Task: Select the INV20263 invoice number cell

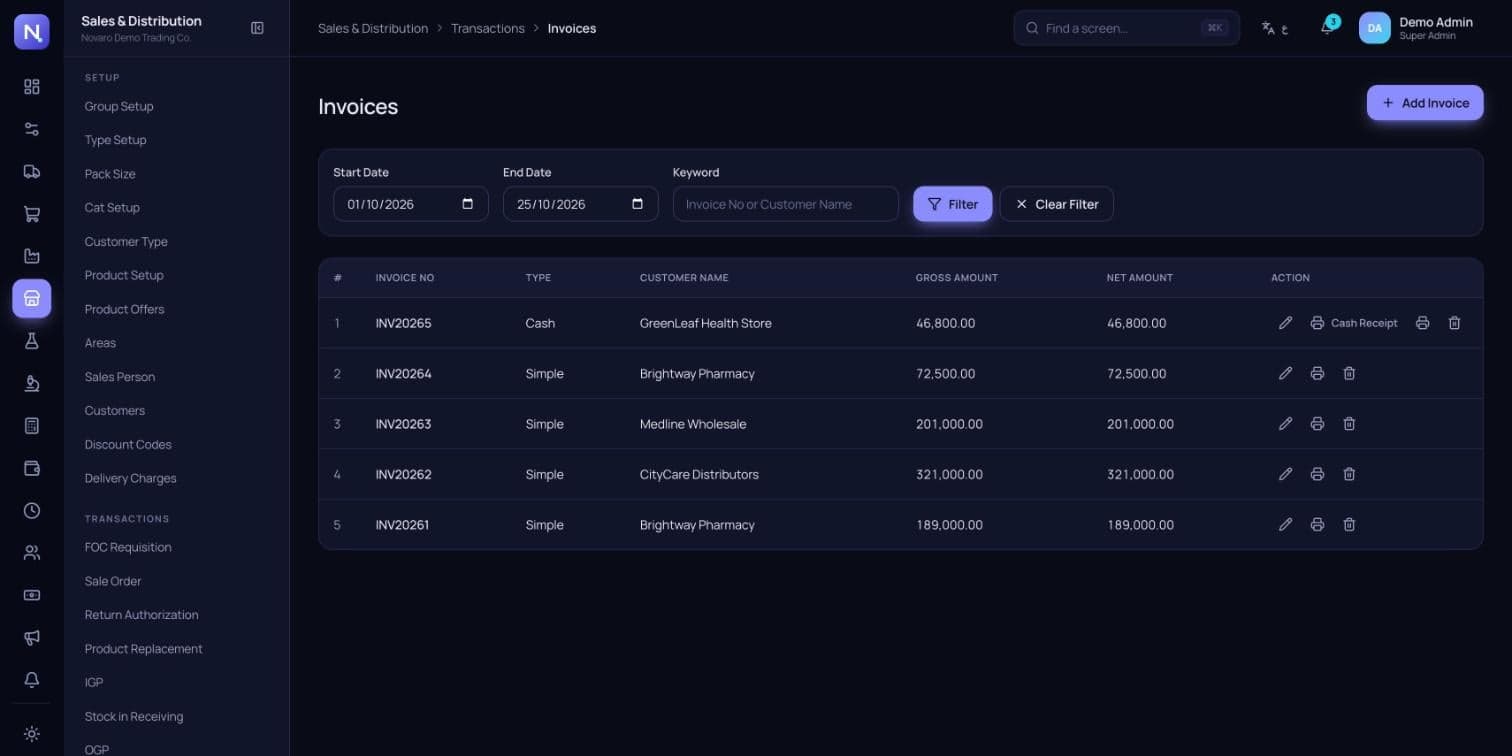Action: tap(404, 424)
